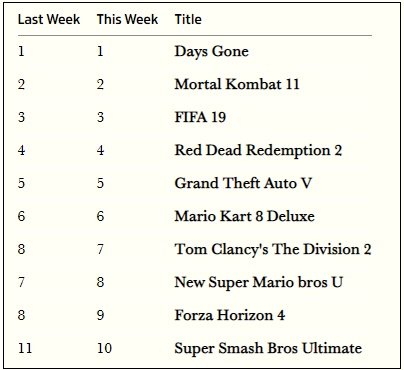Screen dimensions: 404x370
Task: Click on Grand Theft Auto V
Action: 243,183
